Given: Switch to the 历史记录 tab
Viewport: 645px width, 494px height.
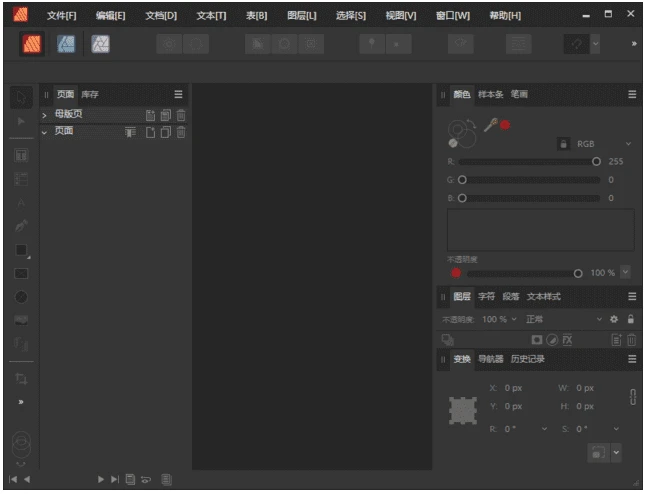Looking at the screenshot, I should tap(527, 359).
